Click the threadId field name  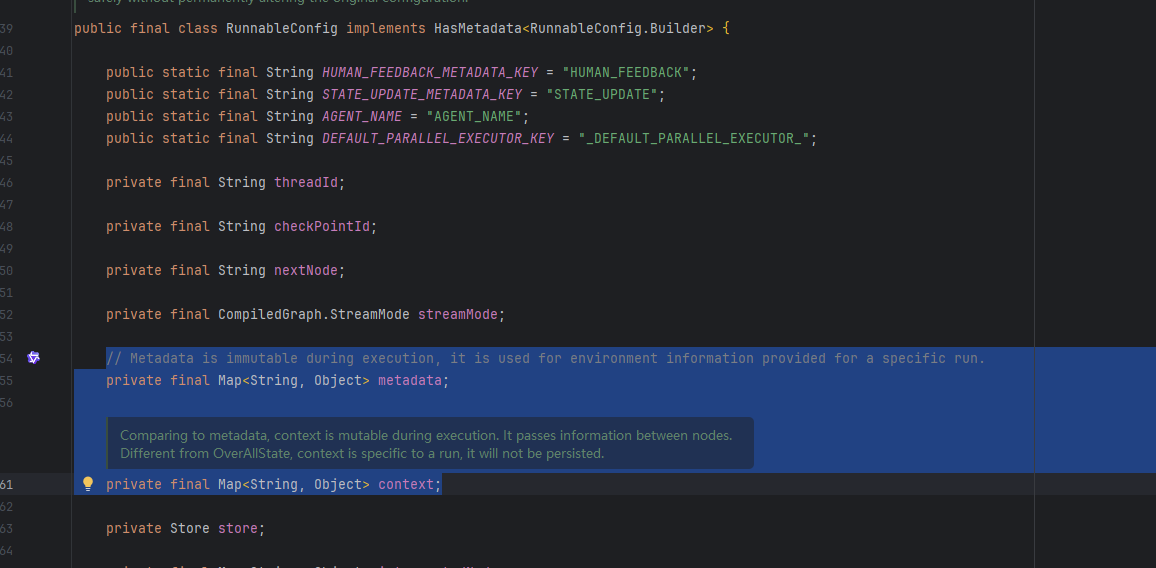click(x=306, y=182)
